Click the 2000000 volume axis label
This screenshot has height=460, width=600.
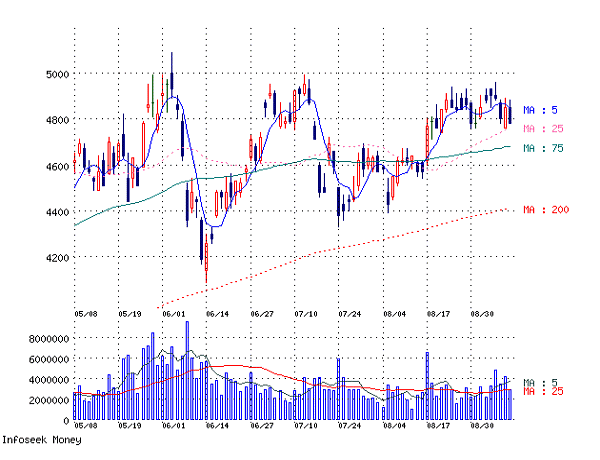coord(49,401)
